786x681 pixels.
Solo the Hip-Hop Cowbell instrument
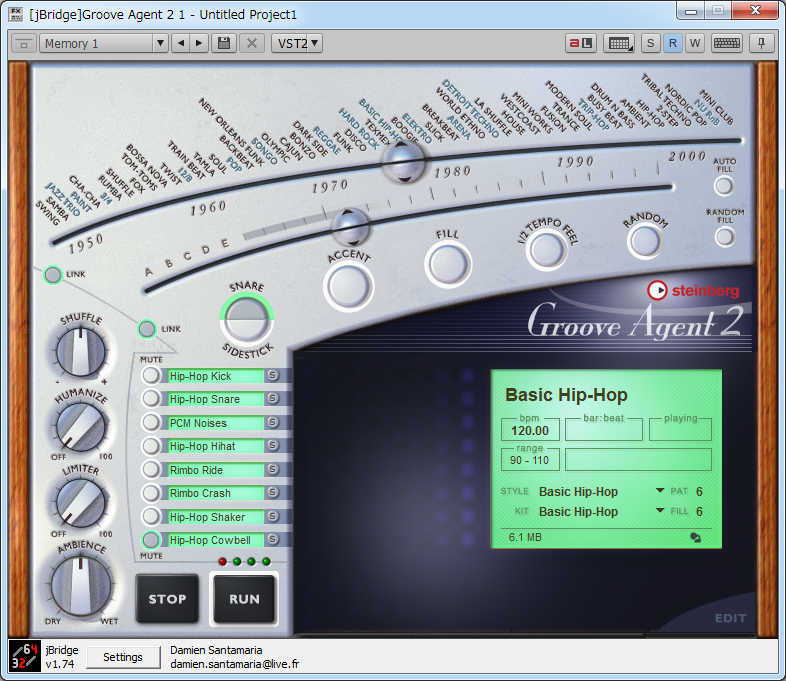tap(273, 539)
